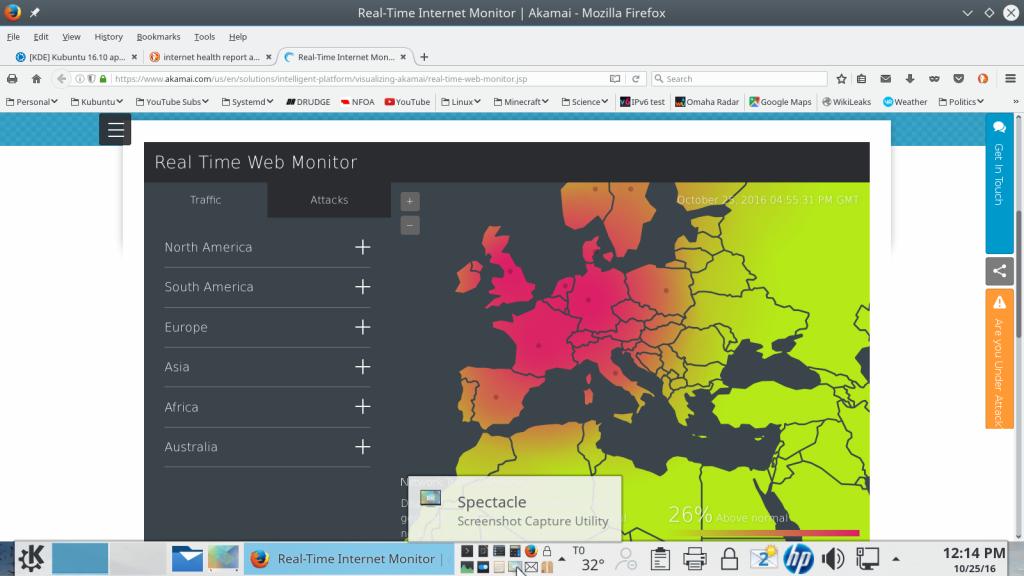Open the Bookmarks menu

click(x=158, y=37)
